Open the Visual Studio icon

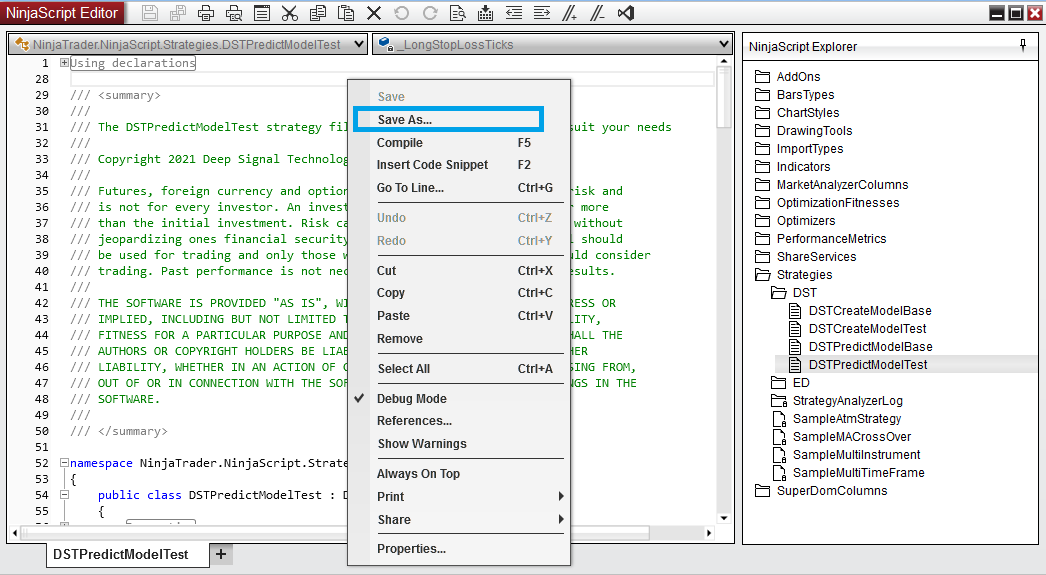tap(626, 13)
